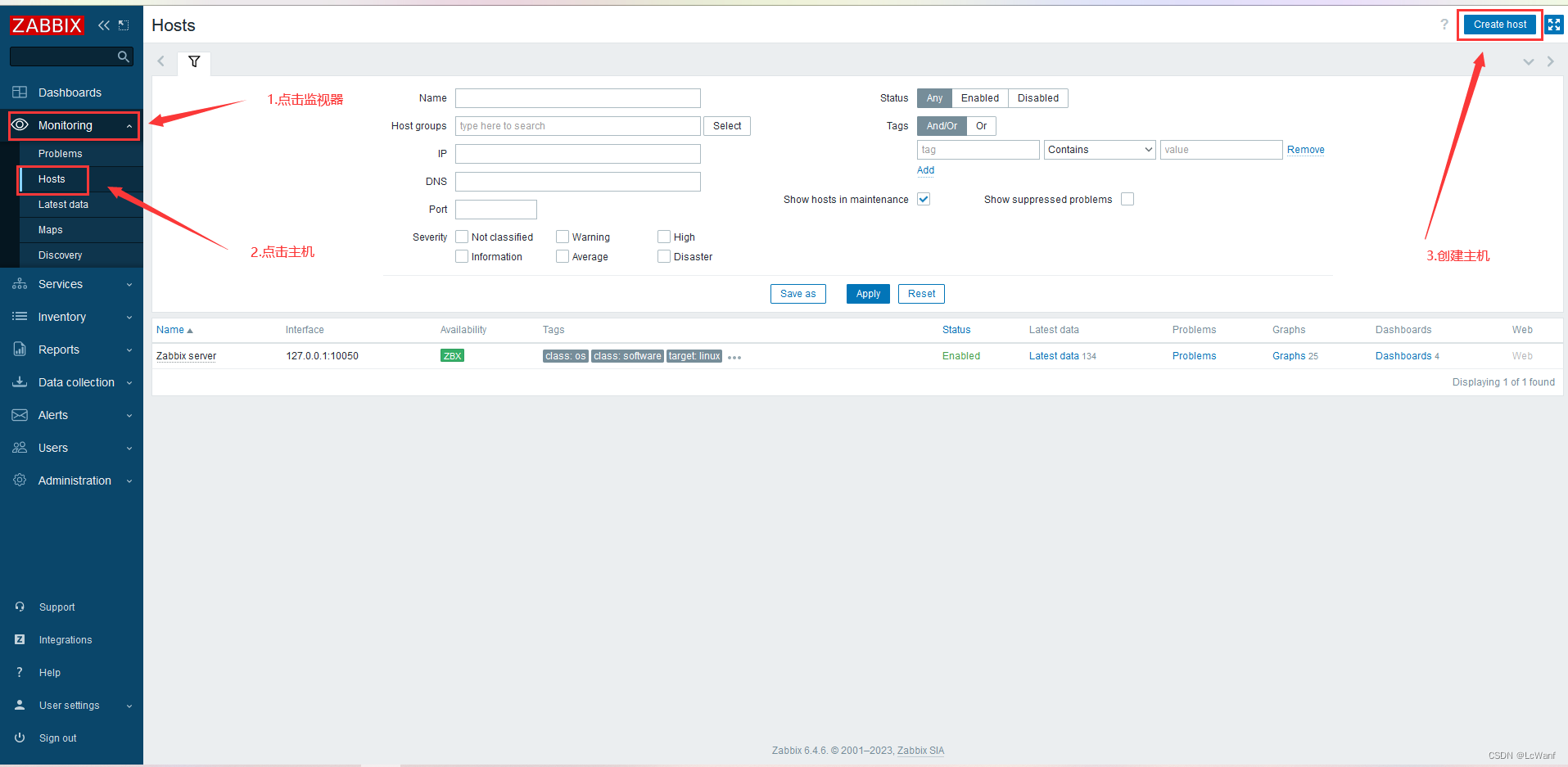Click the sidebar search magnifier icon
1568x767 pixels.
click(124, 56)
